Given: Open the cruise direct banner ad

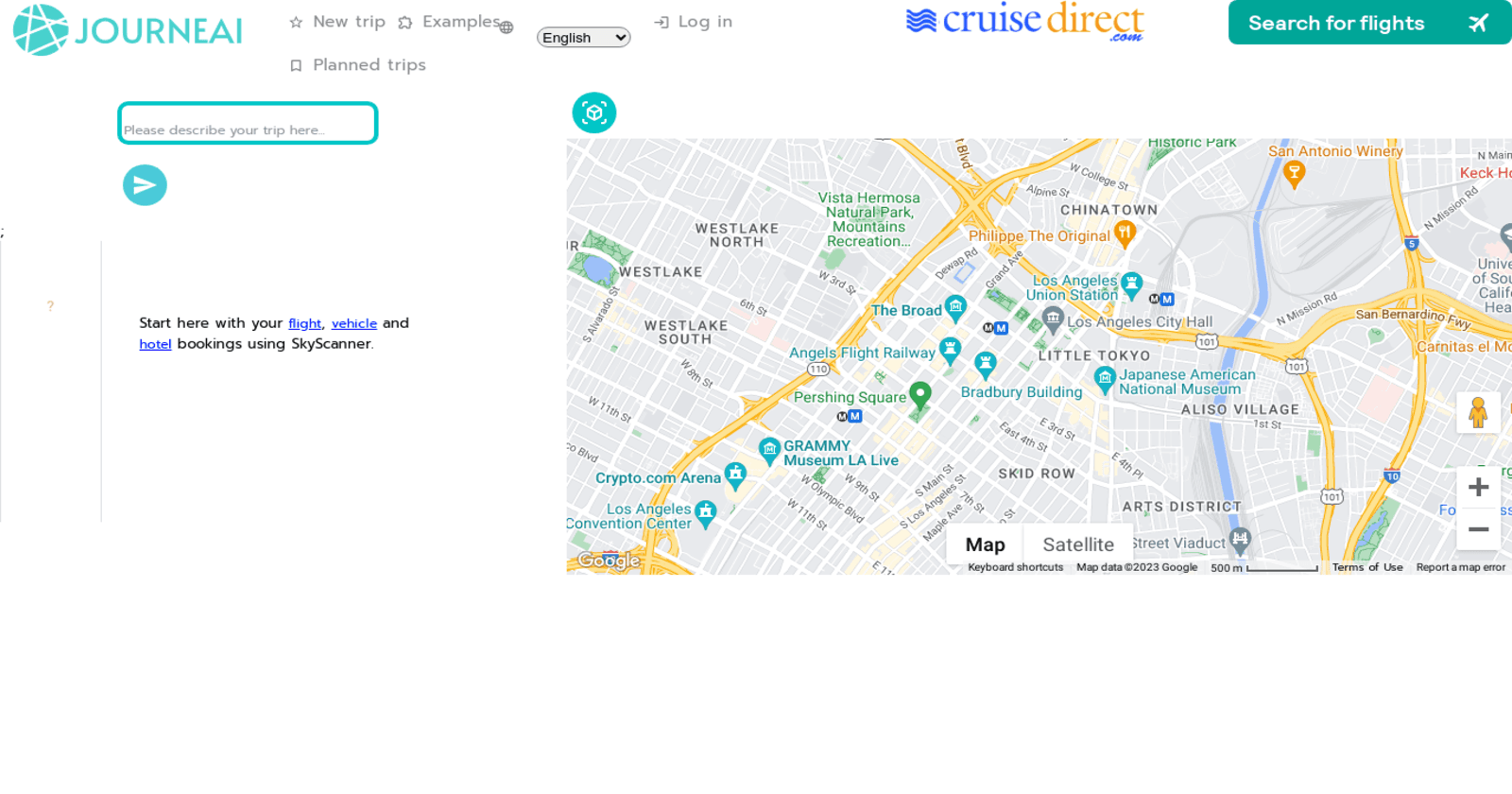Looking at the screenshot, I should pyautogui.click(x=1024, y=22).
